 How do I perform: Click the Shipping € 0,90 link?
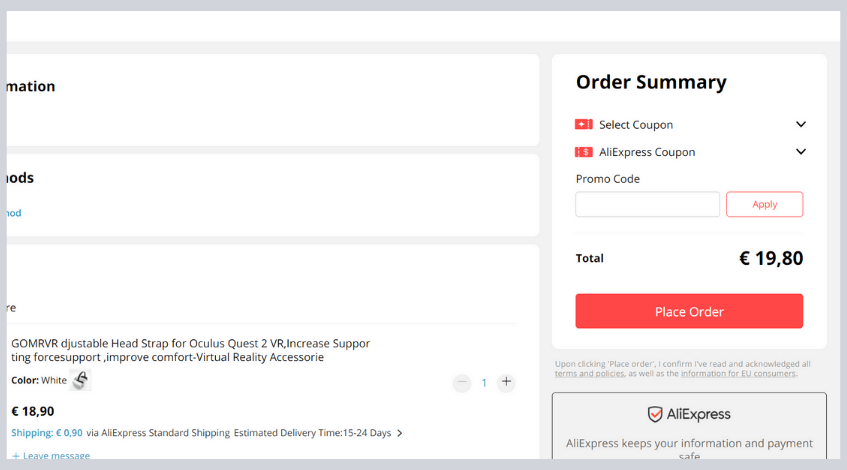tap(47, 433)
